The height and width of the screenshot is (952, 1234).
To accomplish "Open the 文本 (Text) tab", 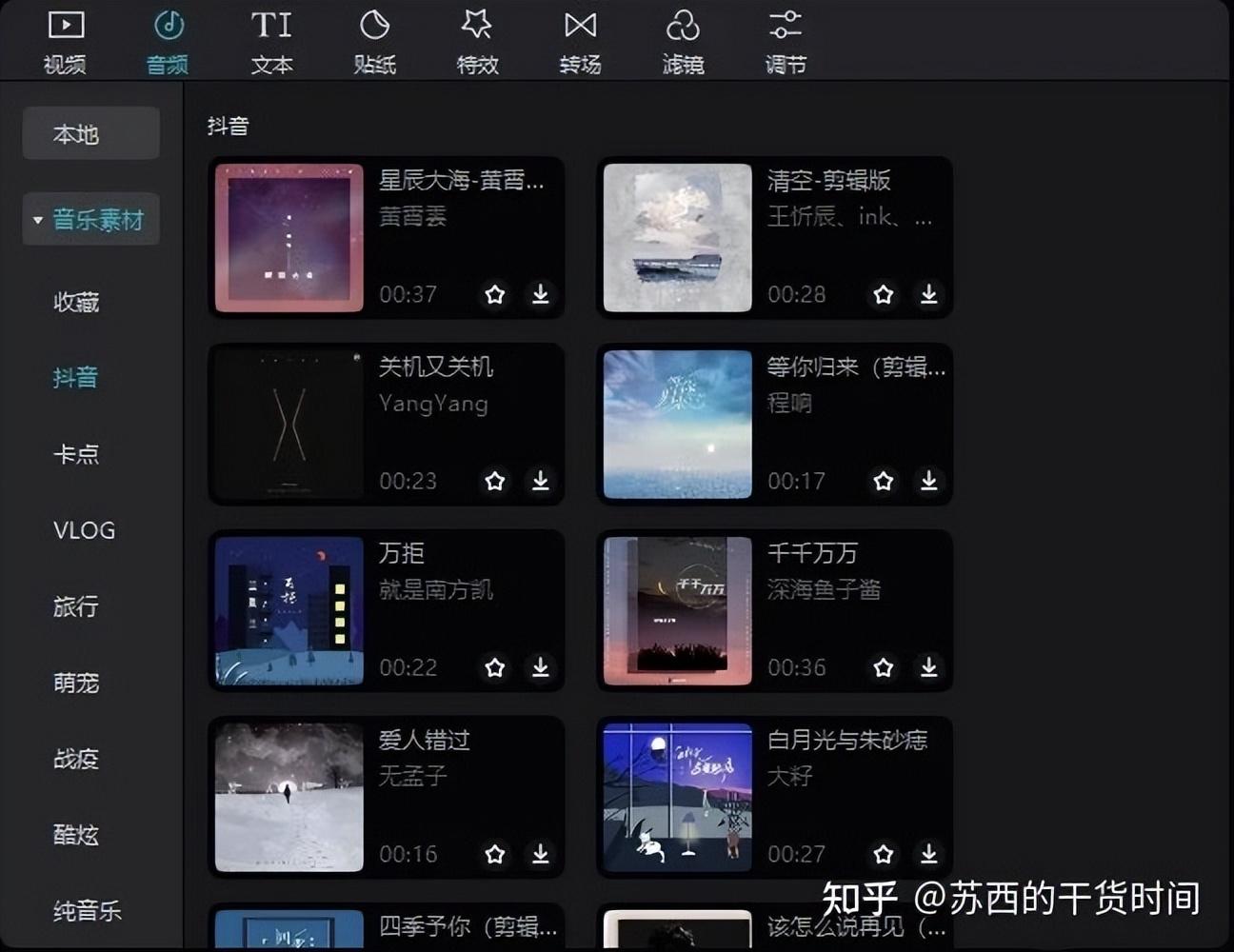I will [271, 42].
